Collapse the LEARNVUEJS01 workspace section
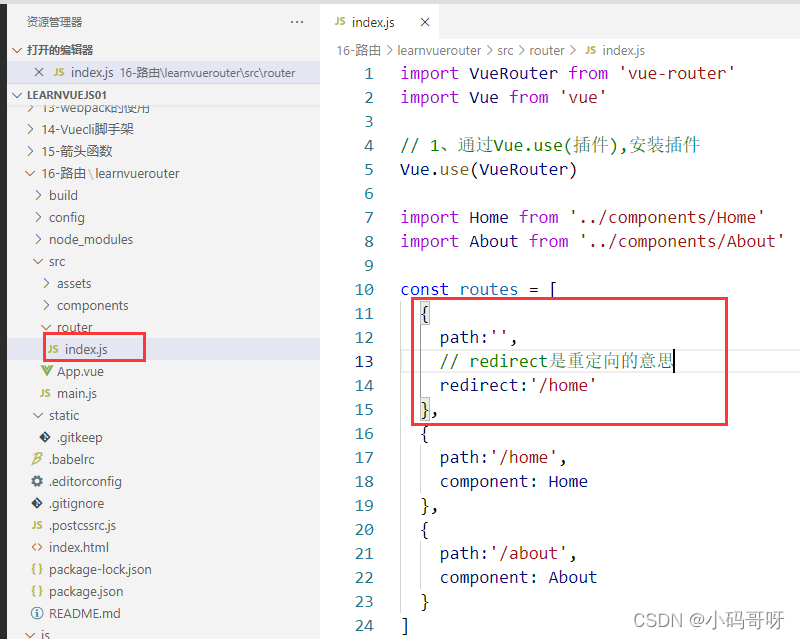This screenshot has height=639, width=800. 18,95
